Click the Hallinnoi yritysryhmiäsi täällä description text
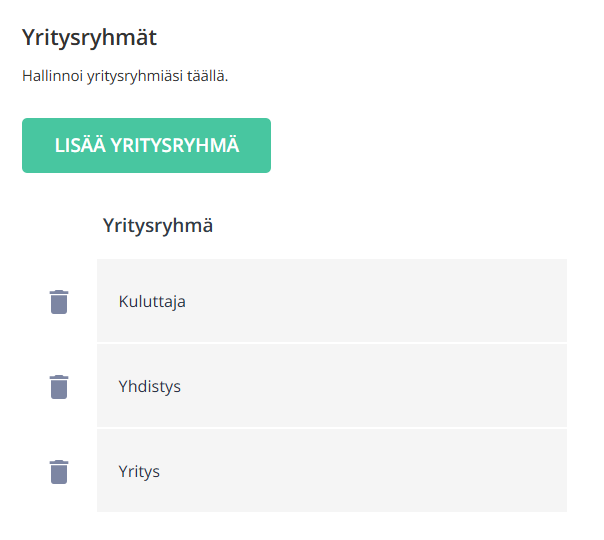This screenshot has height=540, width=604. click(x=125, y=76)
